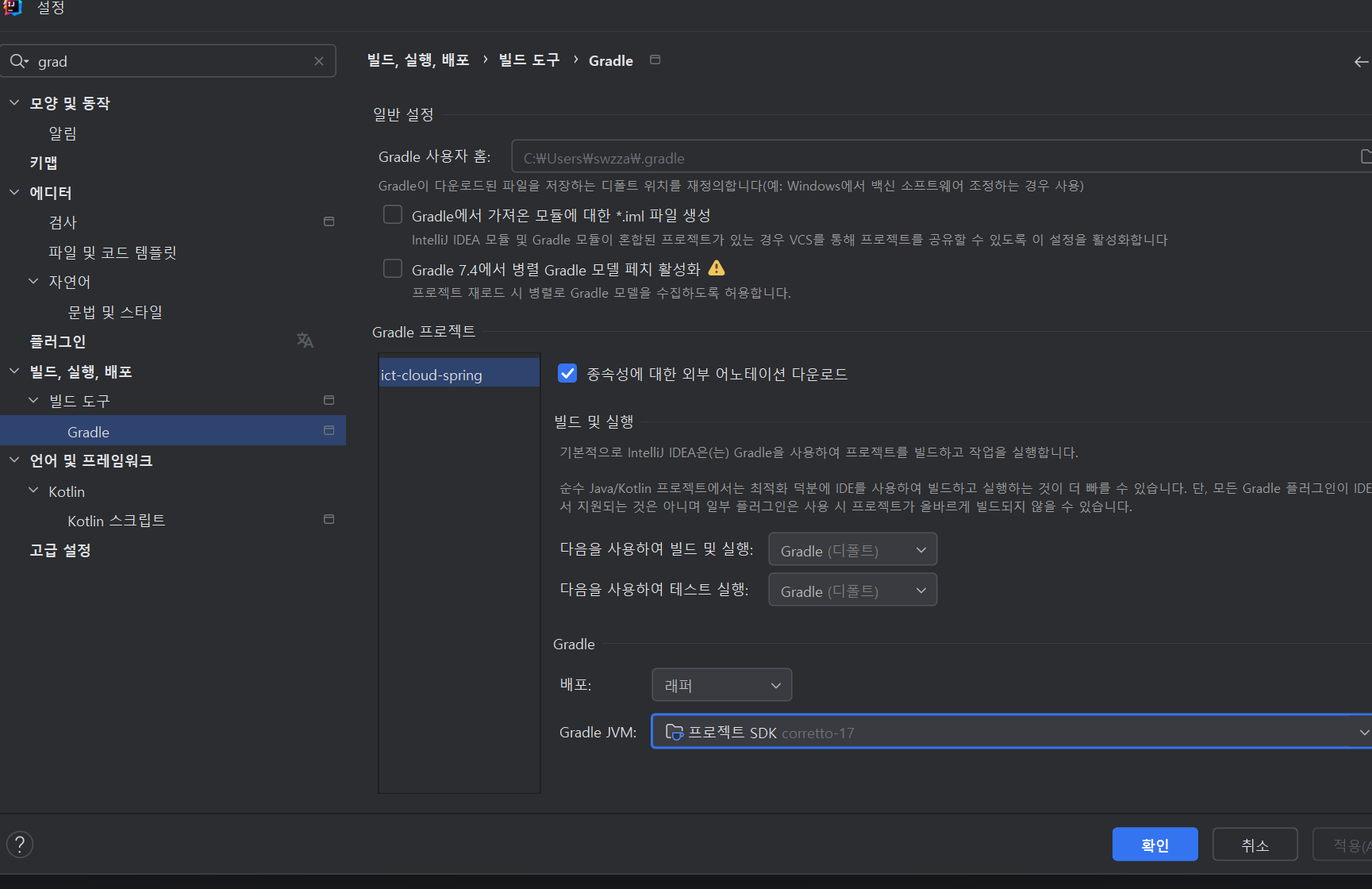The height and width of the screenshot is (889, 1372).
Task: Uncheck 종속성에 대한 외부 어노테이션 다운로드
Action: pyautogui.click(x=567, y=373)
